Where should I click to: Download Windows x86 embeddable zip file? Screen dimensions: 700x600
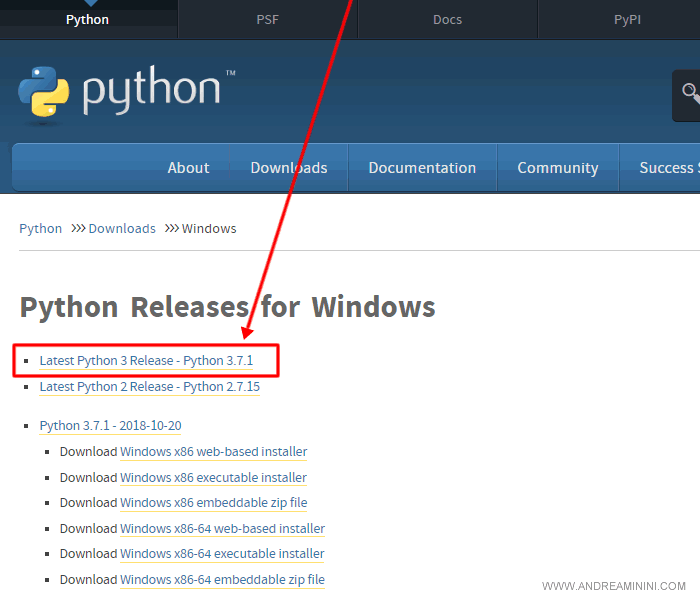click(x=213, y=503)
